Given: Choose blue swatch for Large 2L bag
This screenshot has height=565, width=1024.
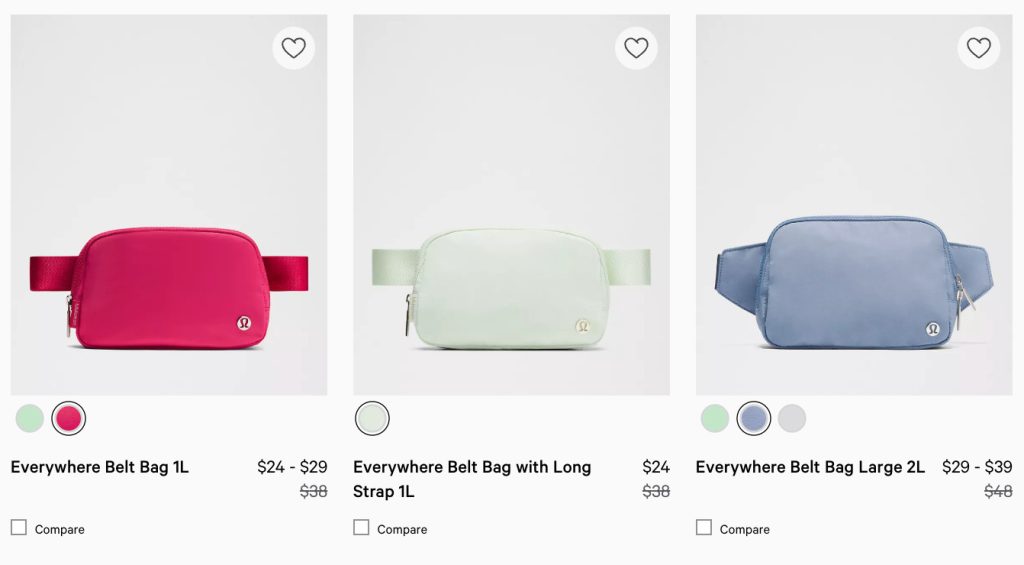Looking at the screenshot, I should (x=753, y=418).
